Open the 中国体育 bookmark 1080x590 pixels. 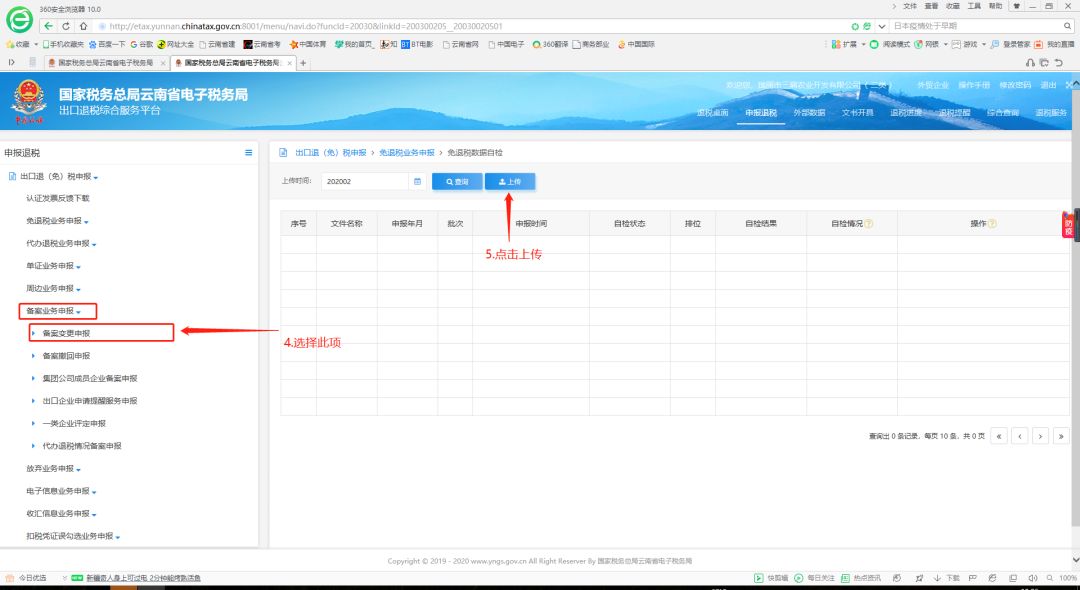(x=308, y=44)
